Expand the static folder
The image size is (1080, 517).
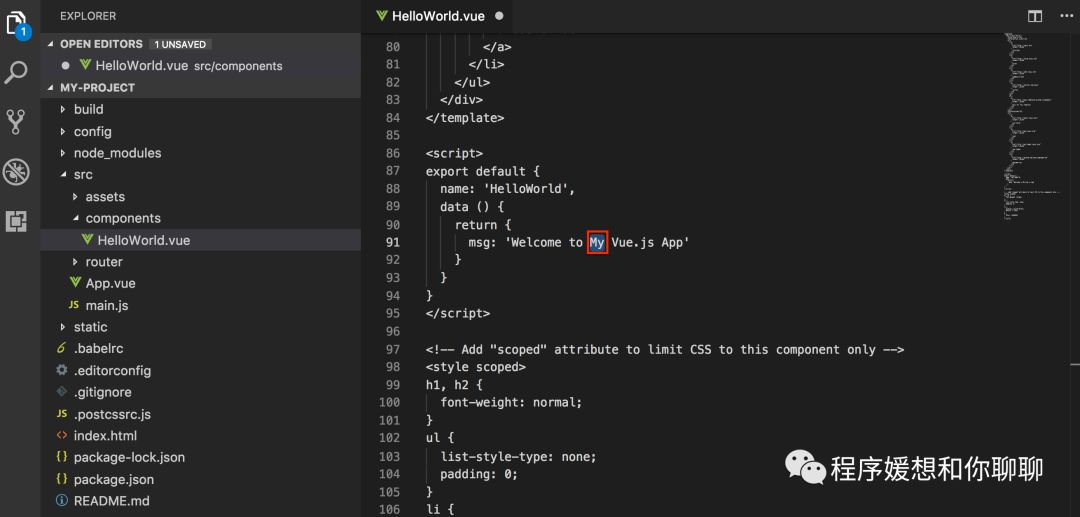(63, 327)
